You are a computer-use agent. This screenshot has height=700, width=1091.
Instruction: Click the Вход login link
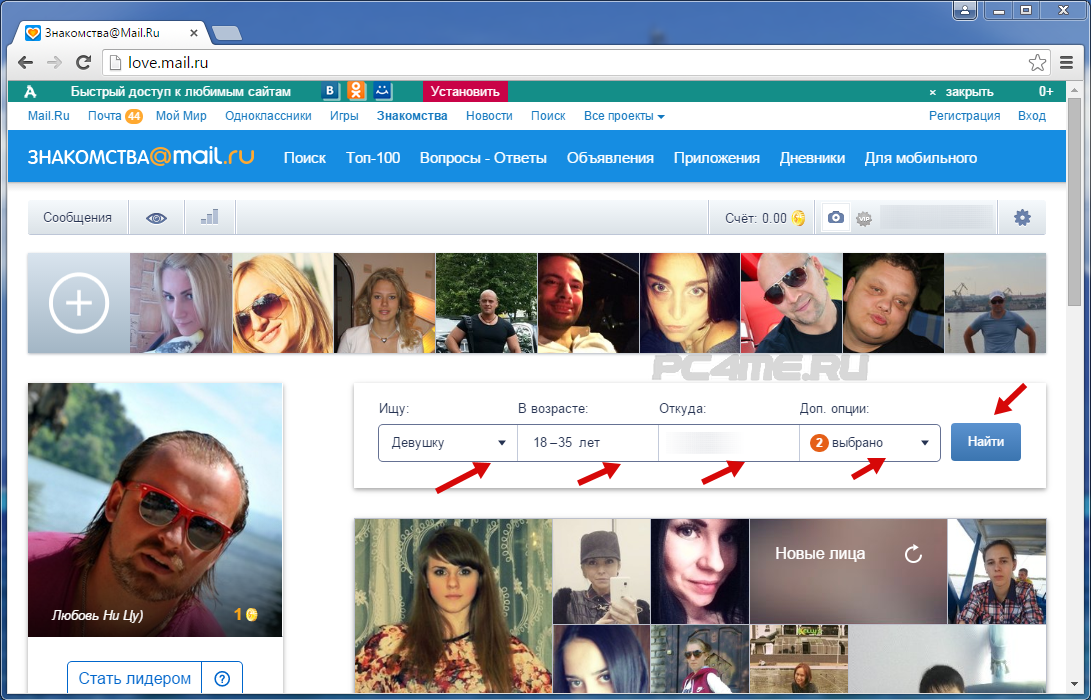(1031, 116)
